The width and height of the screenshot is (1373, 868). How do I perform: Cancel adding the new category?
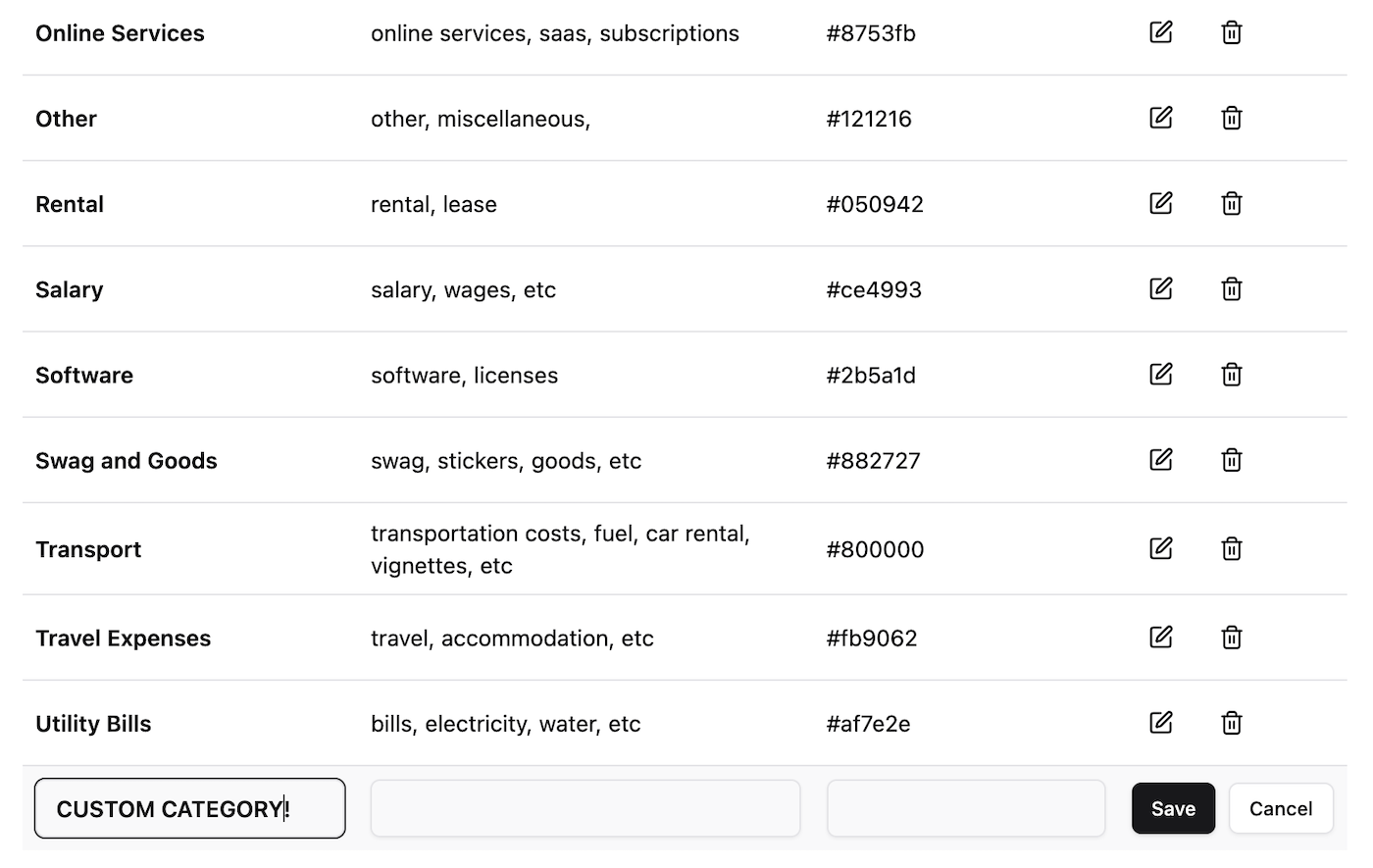coord(1280,808)
